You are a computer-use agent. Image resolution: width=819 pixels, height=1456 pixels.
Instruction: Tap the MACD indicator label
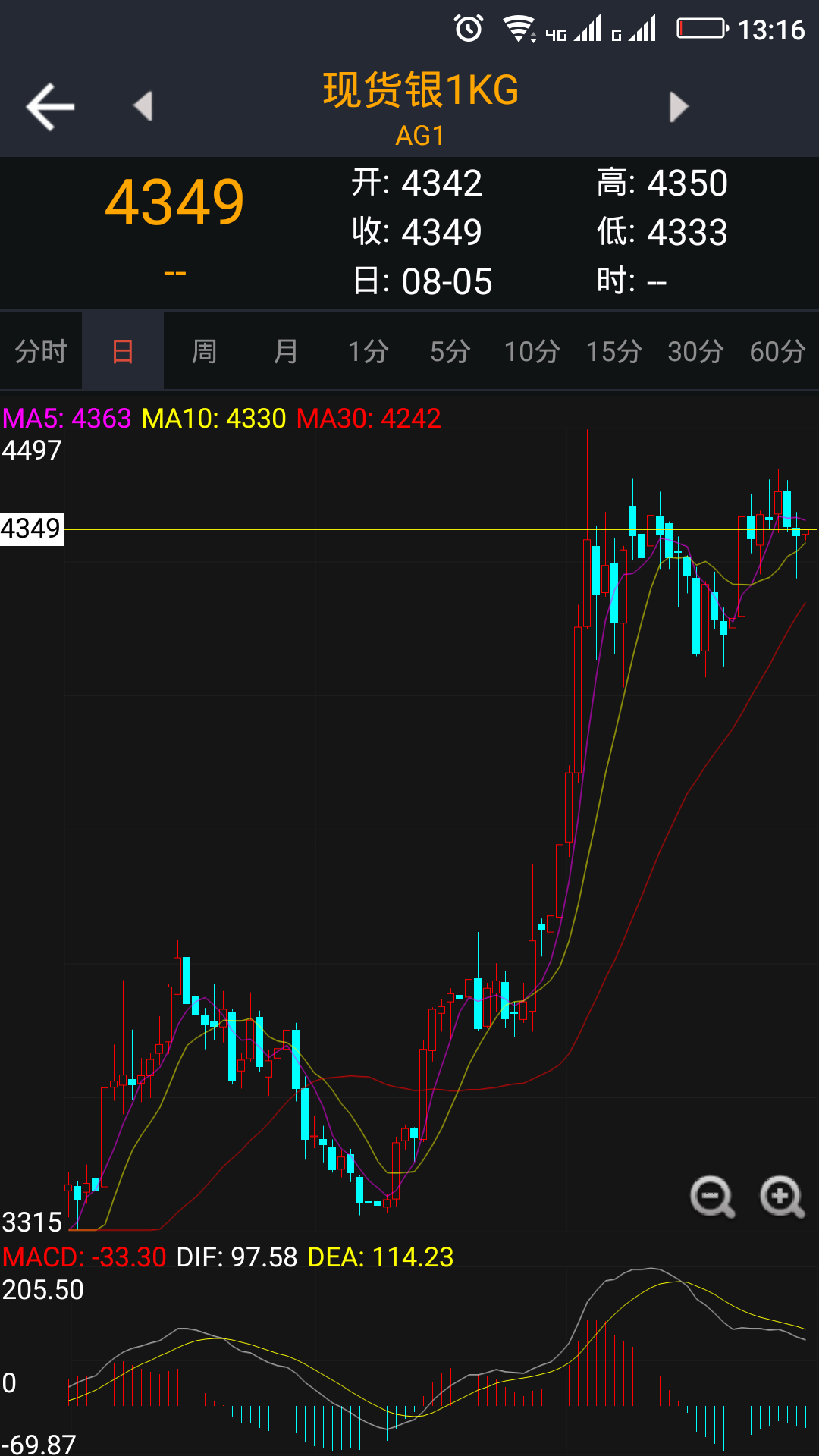point(83,1257)
